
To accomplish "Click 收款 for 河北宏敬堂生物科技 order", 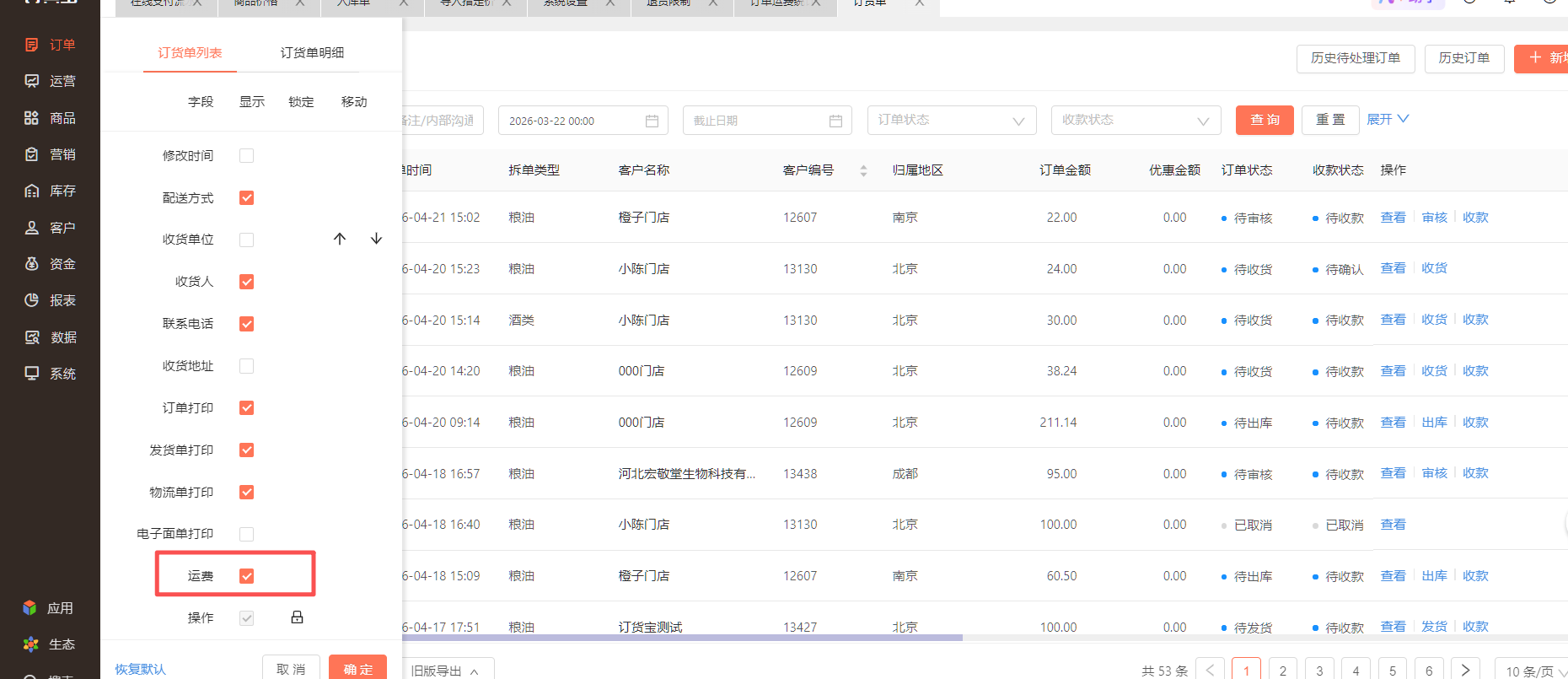I will (x=1475, y=473).
